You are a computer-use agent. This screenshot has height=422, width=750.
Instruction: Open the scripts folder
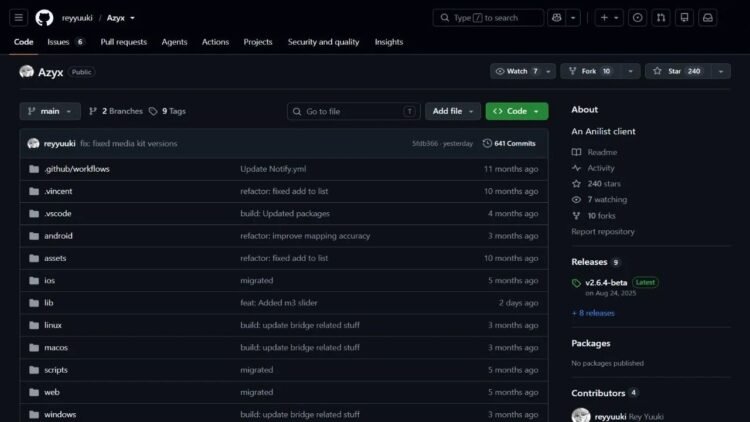pyautogui.click(x=56, y=370)
